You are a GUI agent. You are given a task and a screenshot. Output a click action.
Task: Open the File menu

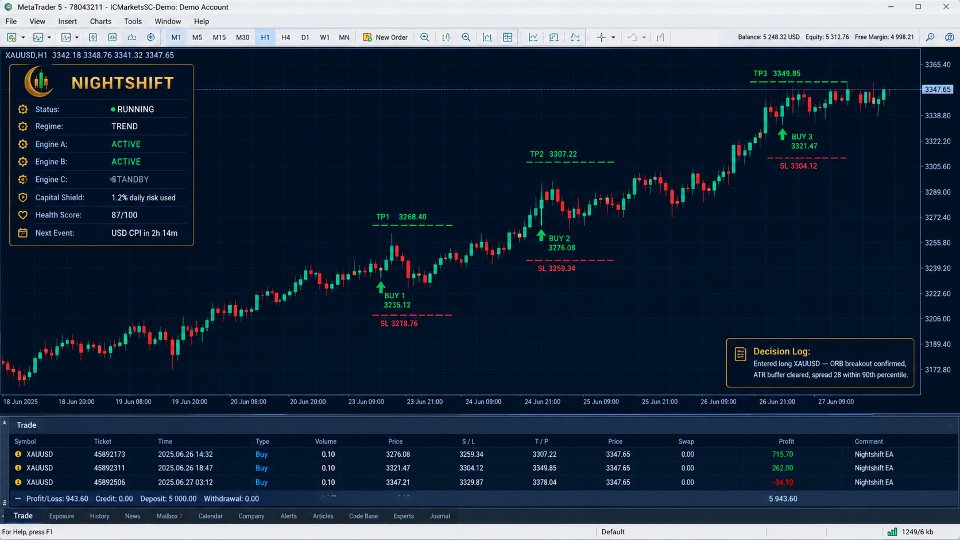pyautogui.click(x=11, y=21)
